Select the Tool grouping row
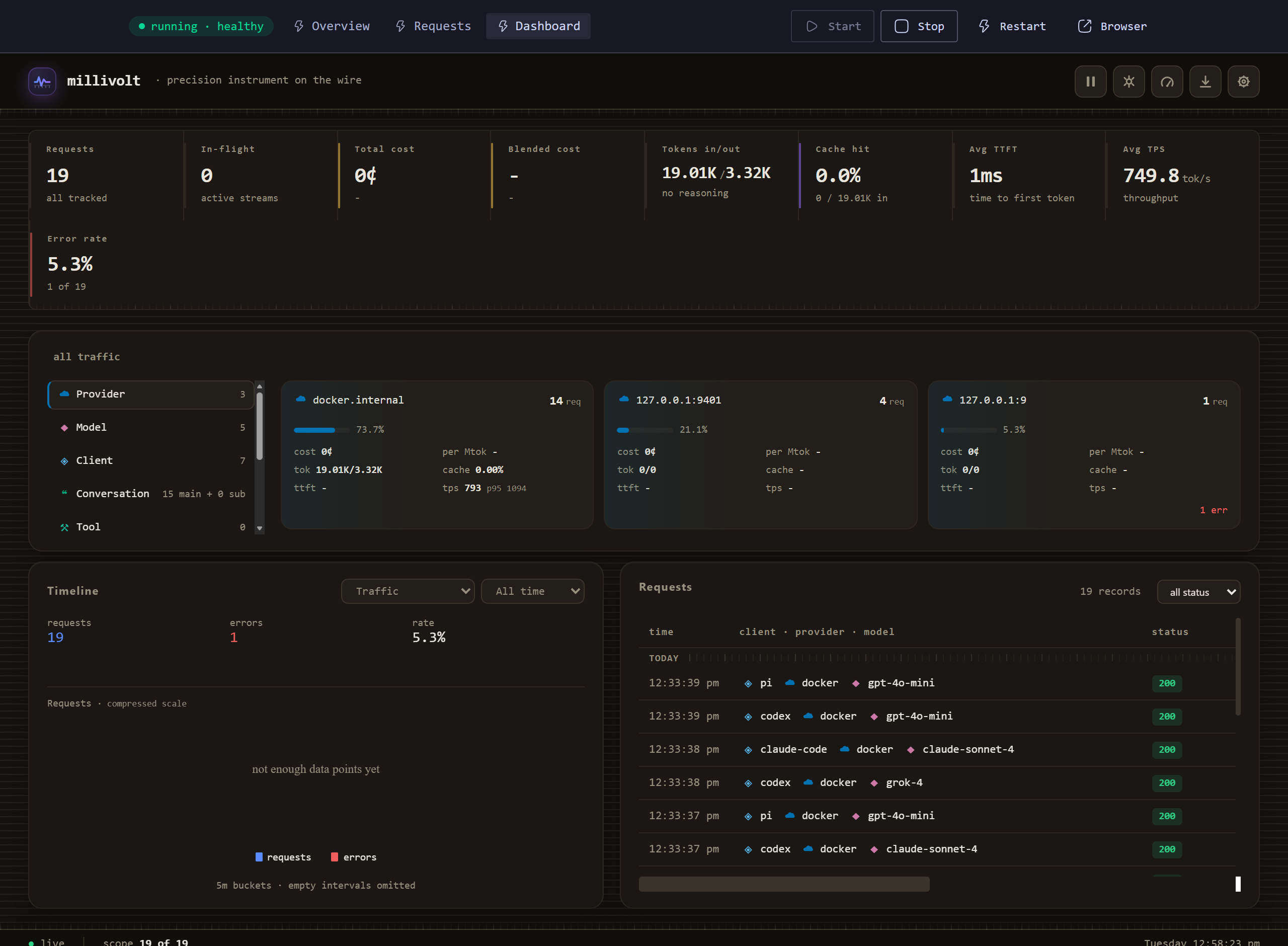The image size is (1288, 946). (x=150, y=527)
